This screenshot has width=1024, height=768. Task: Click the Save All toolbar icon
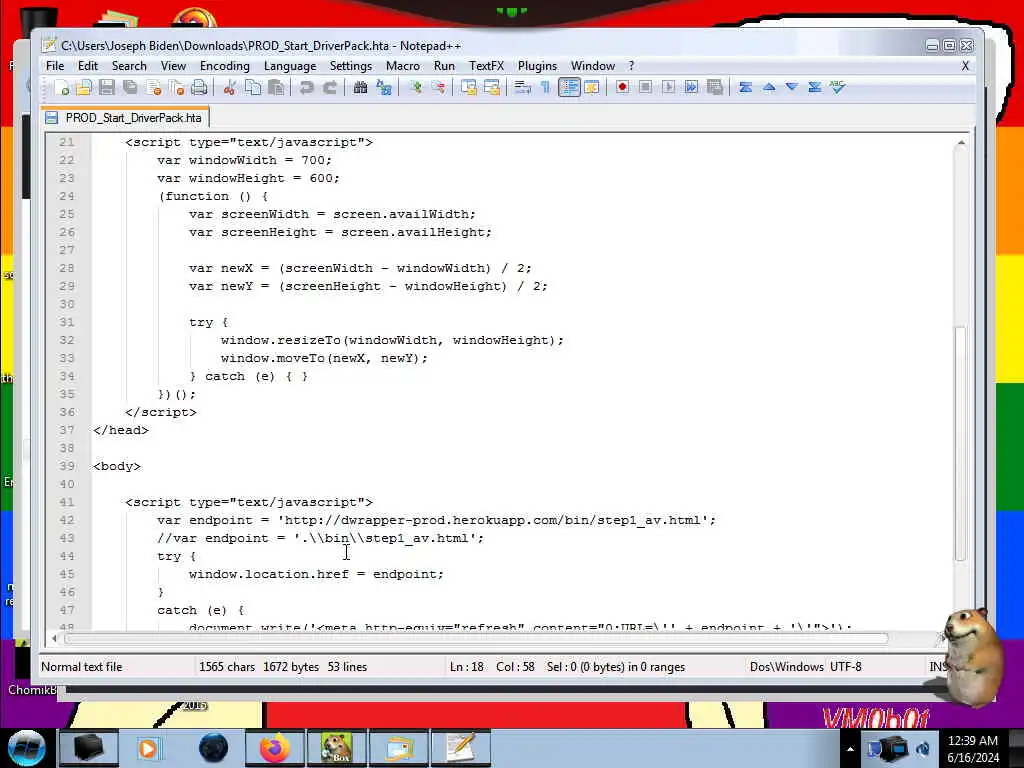point(130,88)
